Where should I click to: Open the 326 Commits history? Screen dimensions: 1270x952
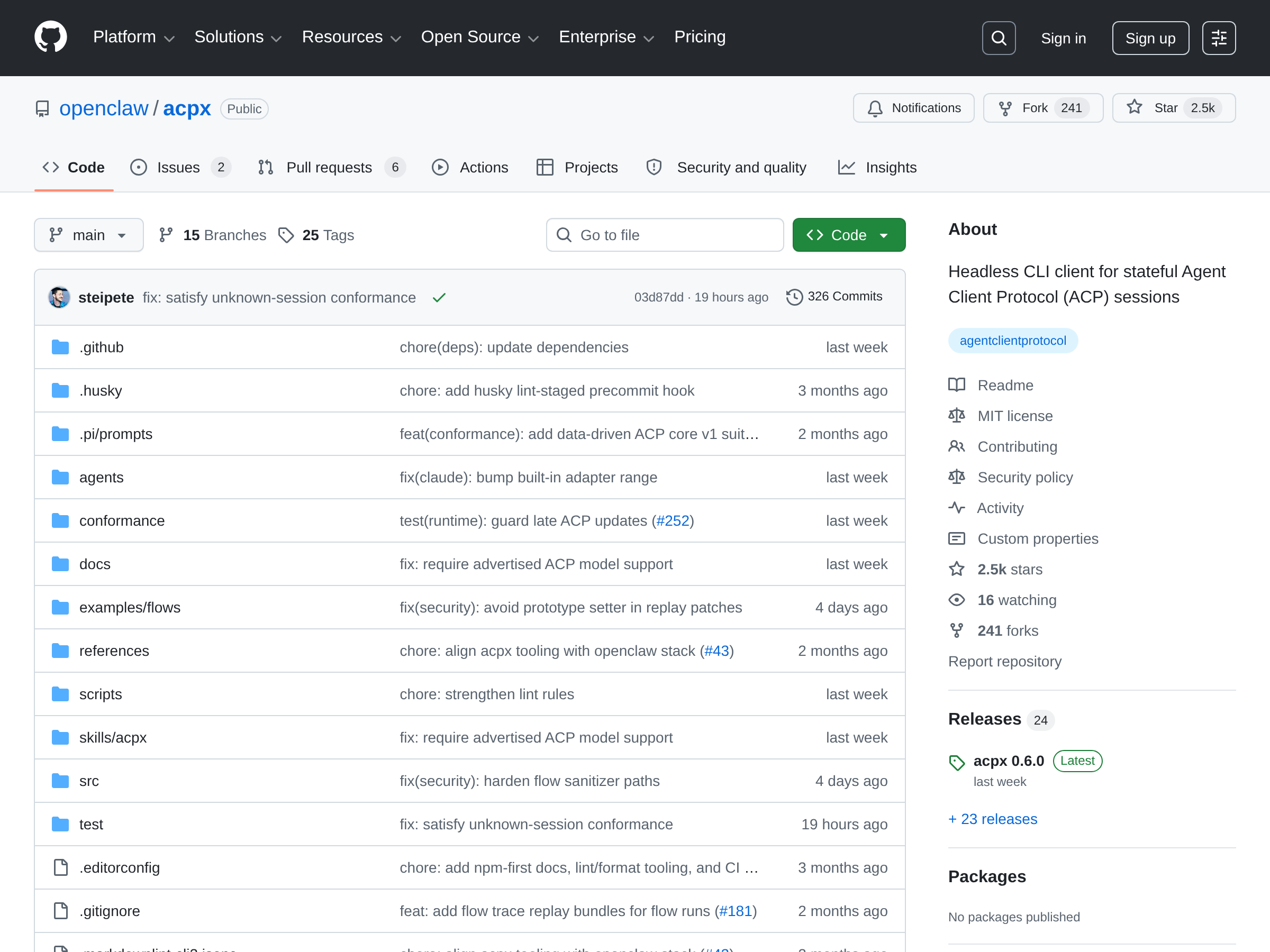pos(833,297)
